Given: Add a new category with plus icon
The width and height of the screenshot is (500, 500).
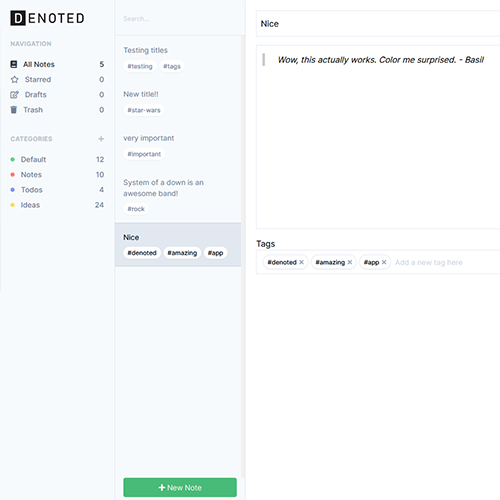Looking at the screenshot, I should tap(101, 139).
